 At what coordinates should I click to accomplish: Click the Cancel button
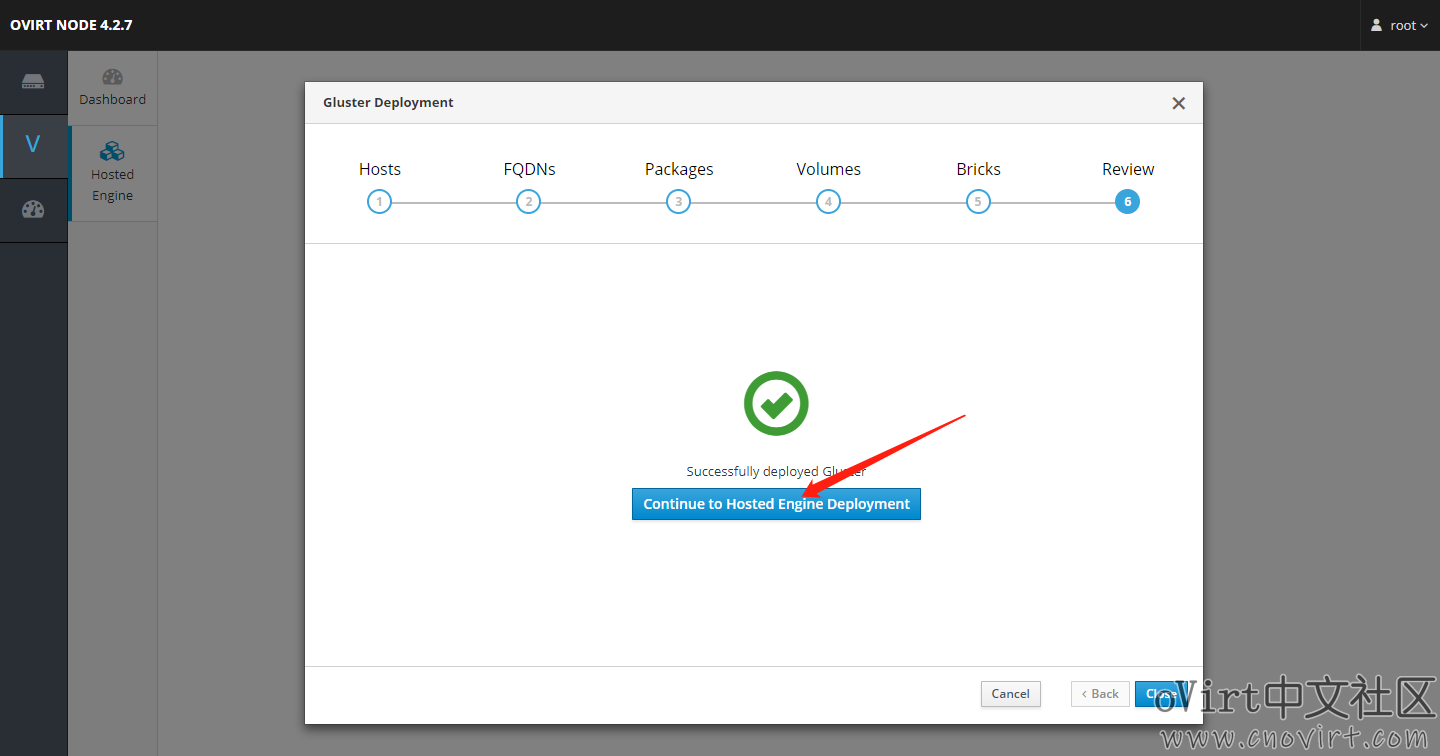1010,694
